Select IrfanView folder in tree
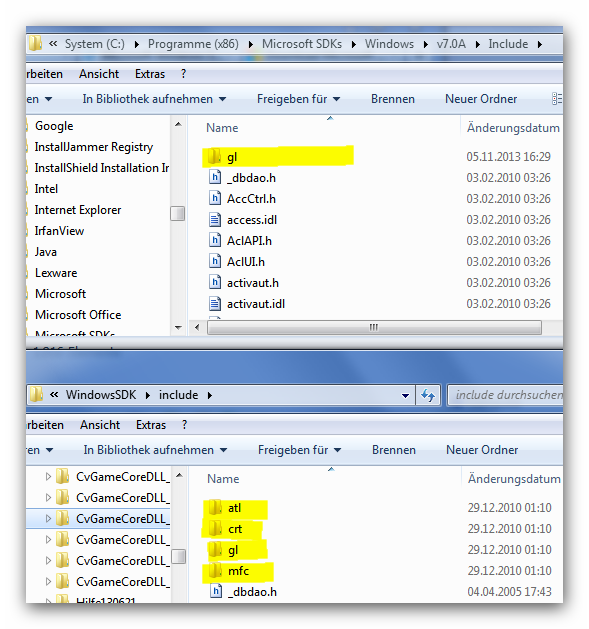Image resolution: width=589 pixels, height=629 pixels. (59, 231)
